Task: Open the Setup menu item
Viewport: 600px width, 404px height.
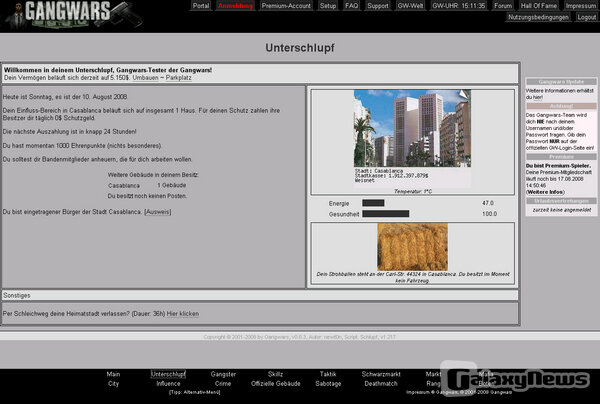Action: point(328,6)
